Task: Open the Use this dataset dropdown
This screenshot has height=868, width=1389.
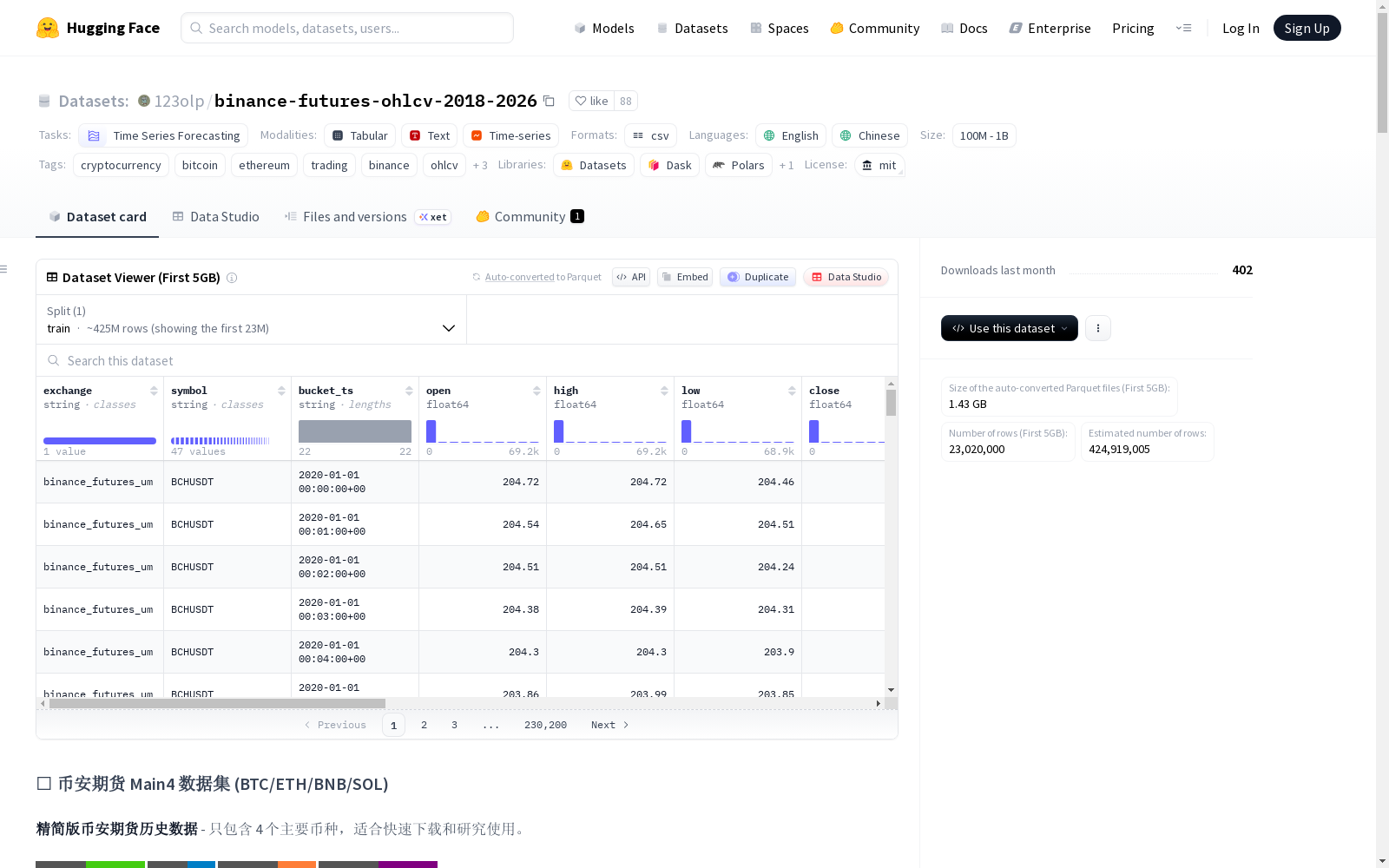Action: 1010,328
